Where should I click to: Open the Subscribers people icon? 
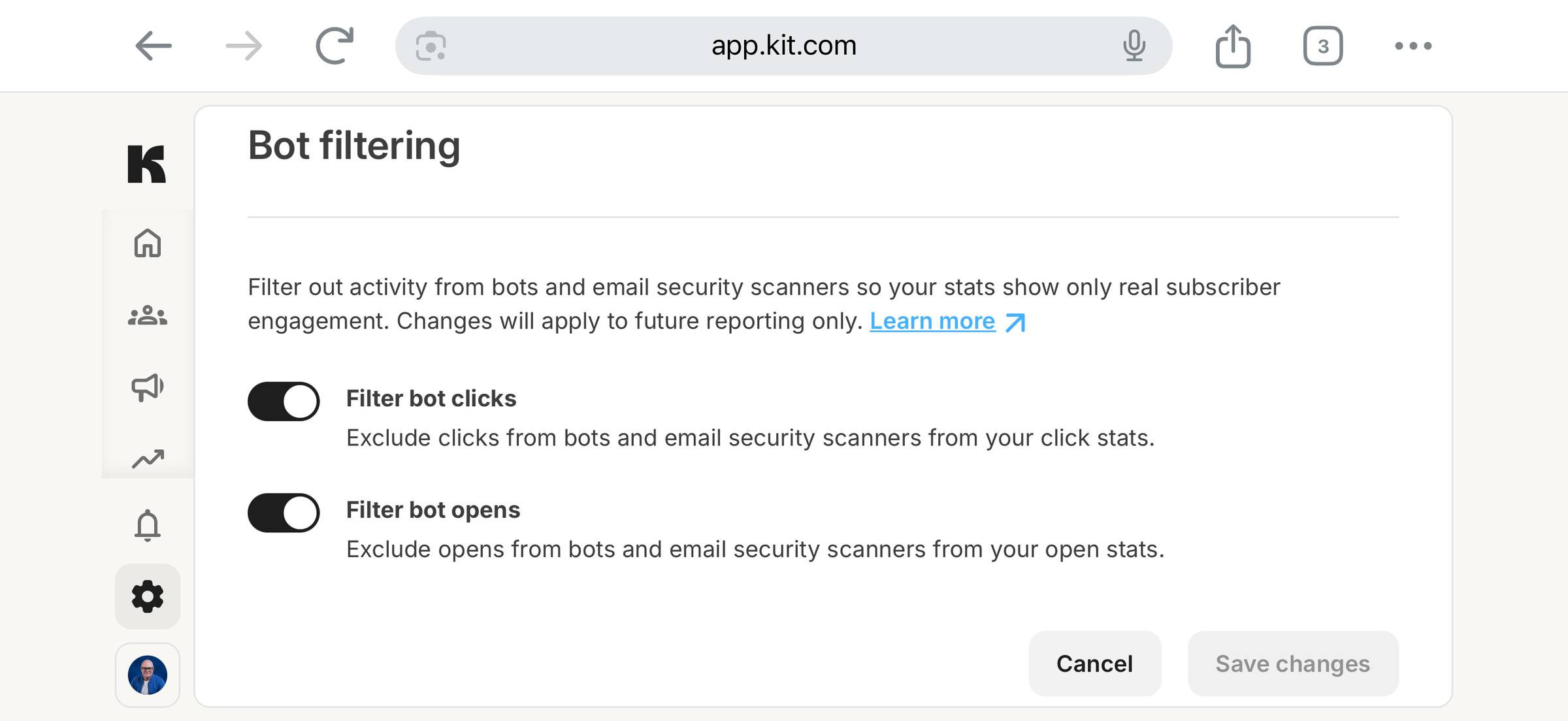pyautogui.click(x=148, y=316)
